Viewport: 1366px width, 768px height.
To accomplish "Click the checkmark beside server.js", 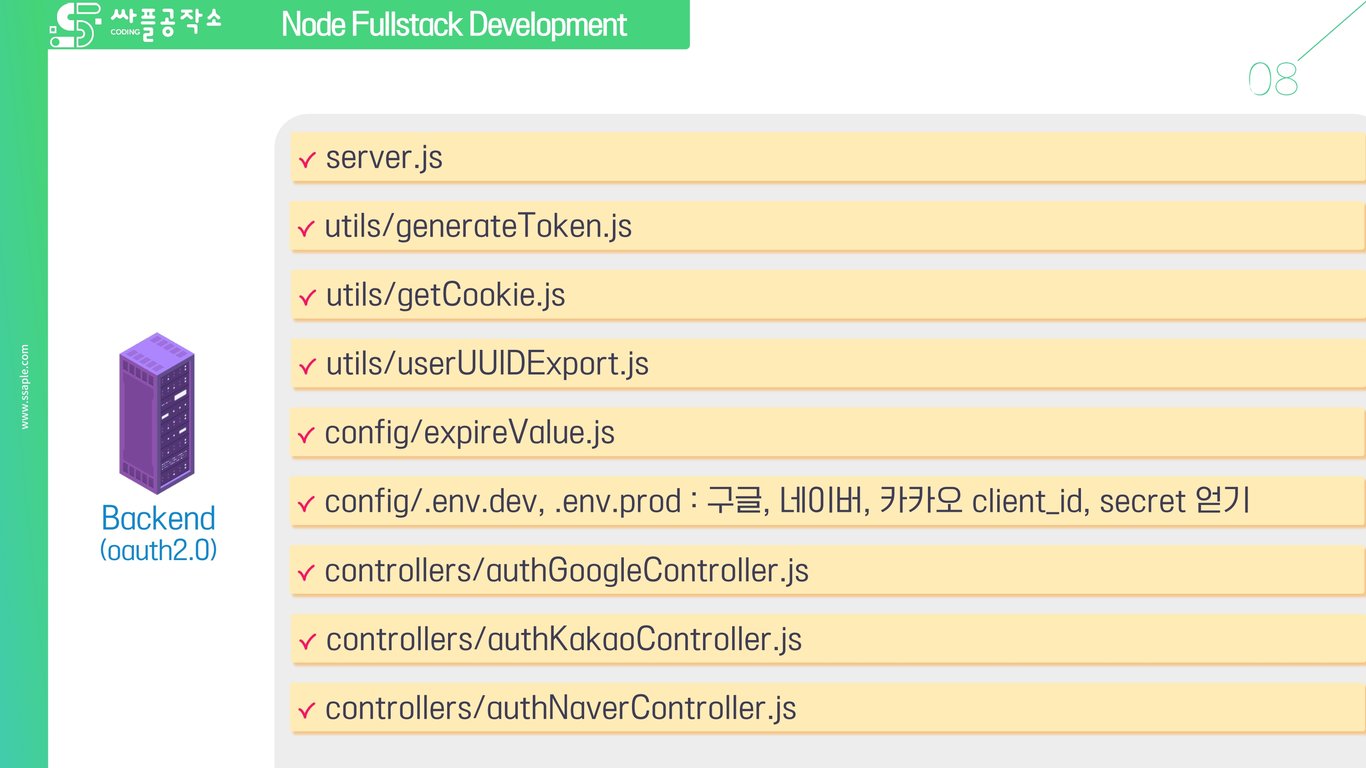I will [307, 160].
